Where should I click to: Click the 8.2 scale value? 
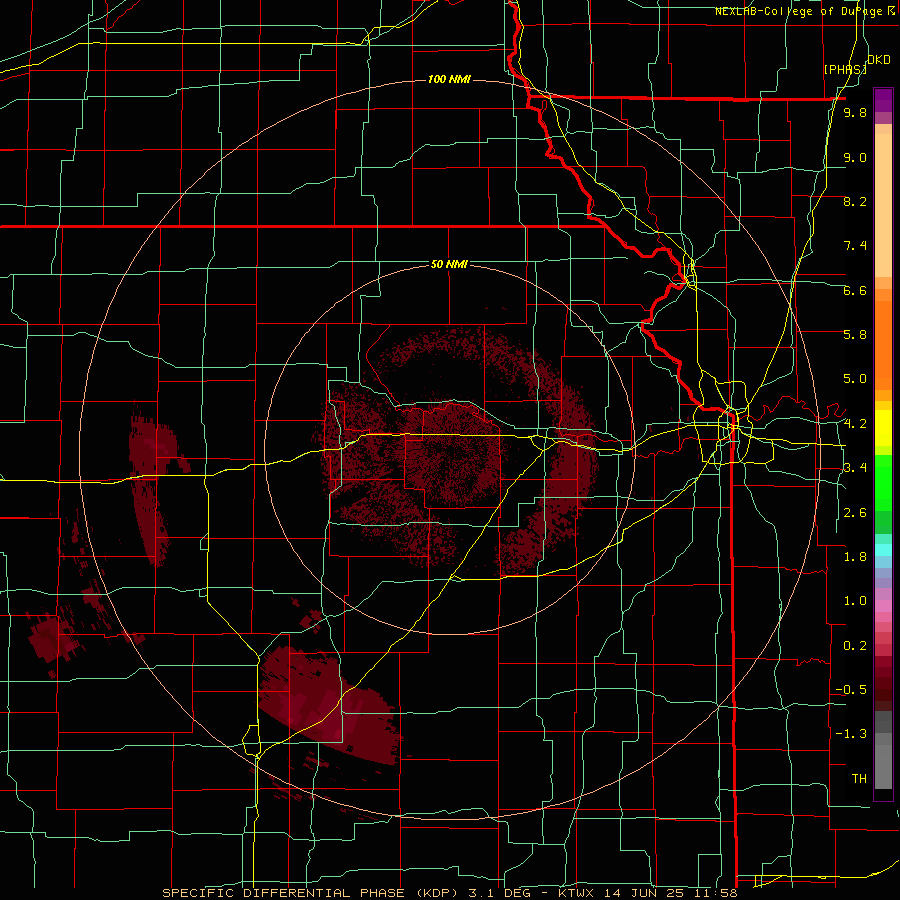pos(855,201)
